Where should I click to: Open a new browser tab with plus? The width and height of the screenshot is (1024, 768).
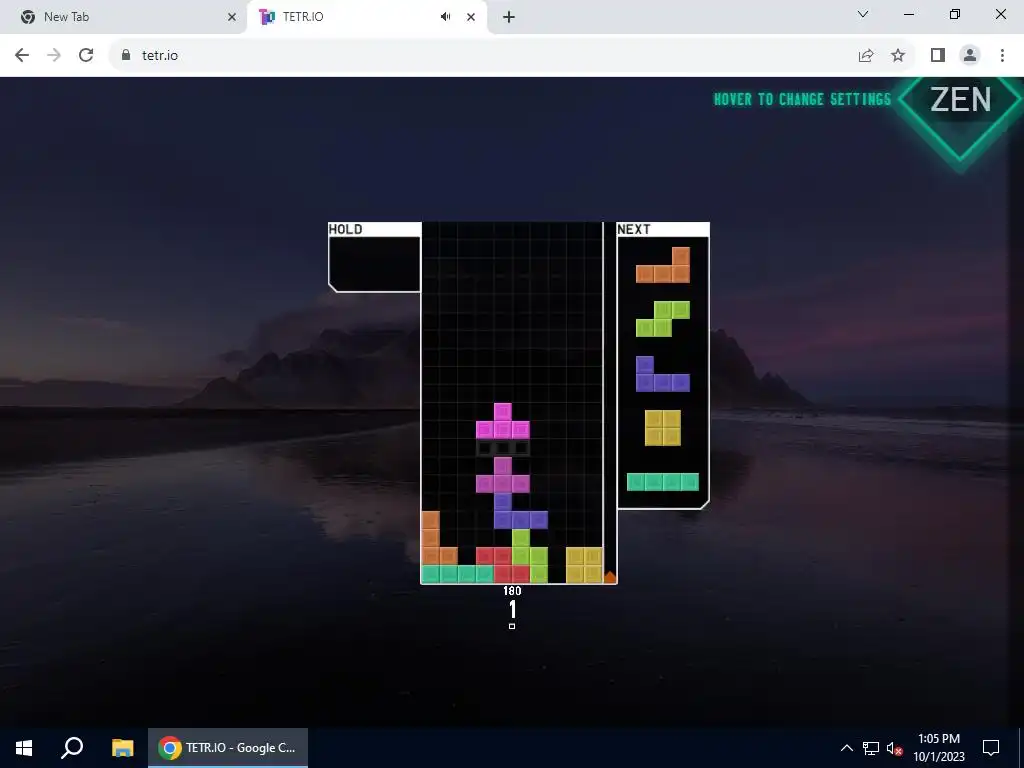[x=509, y=17]
